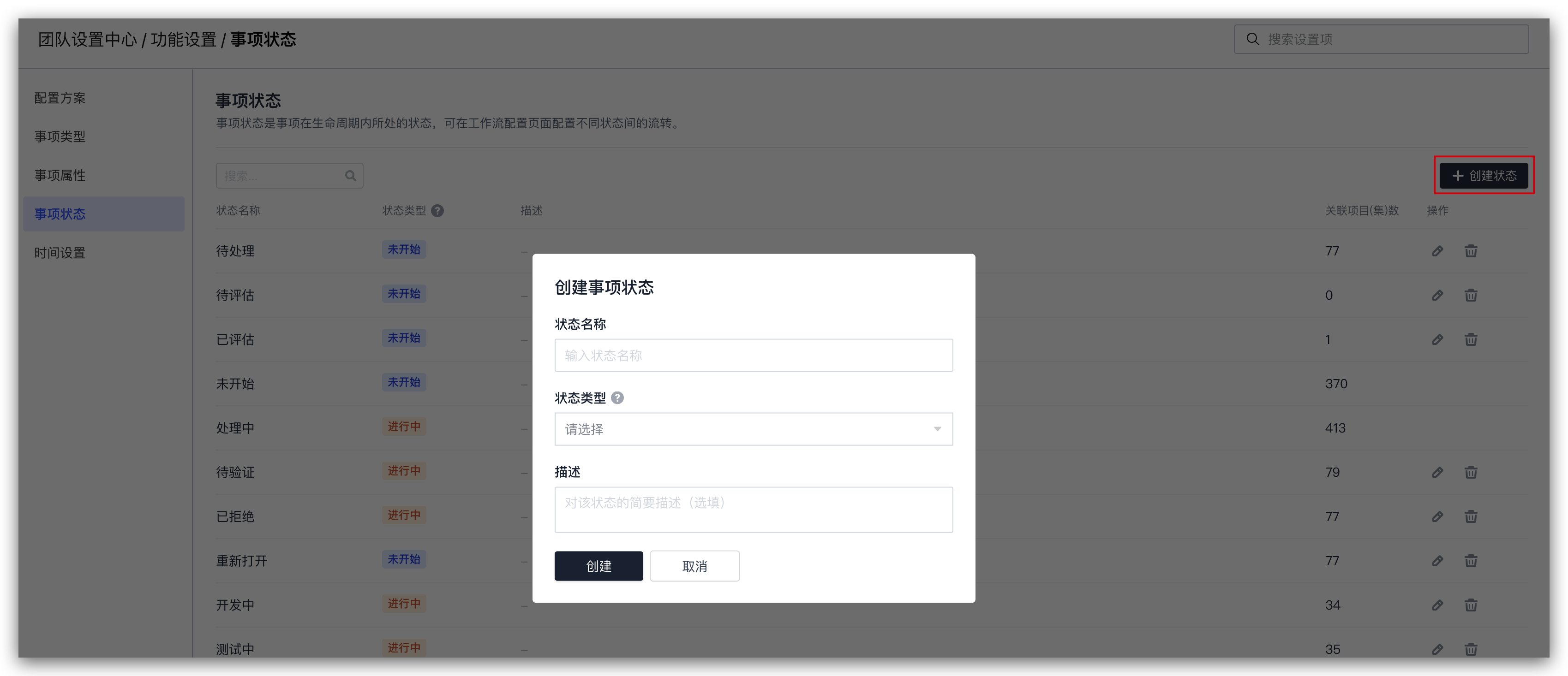Delete the 待处理 status via trash icon
The height and width of the screenshot is (676, 1568).
(x=1471, y=251)
